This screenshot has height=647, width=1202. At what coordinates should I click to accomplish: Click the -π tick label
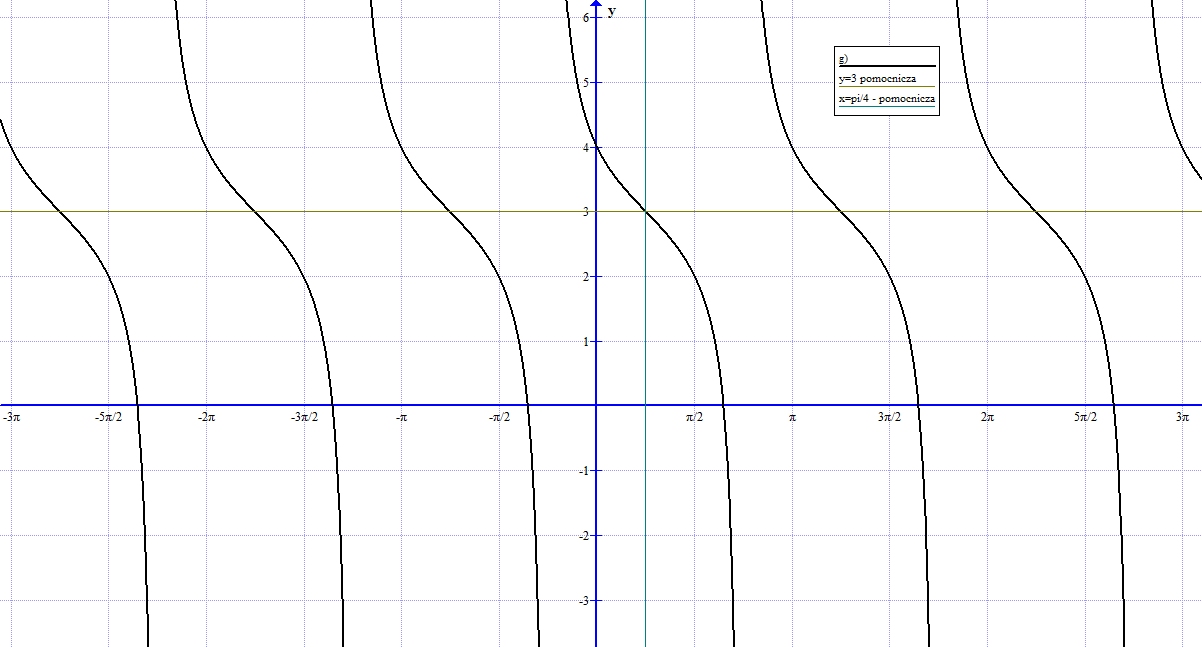pyautogui.click(x=401, y=417)
